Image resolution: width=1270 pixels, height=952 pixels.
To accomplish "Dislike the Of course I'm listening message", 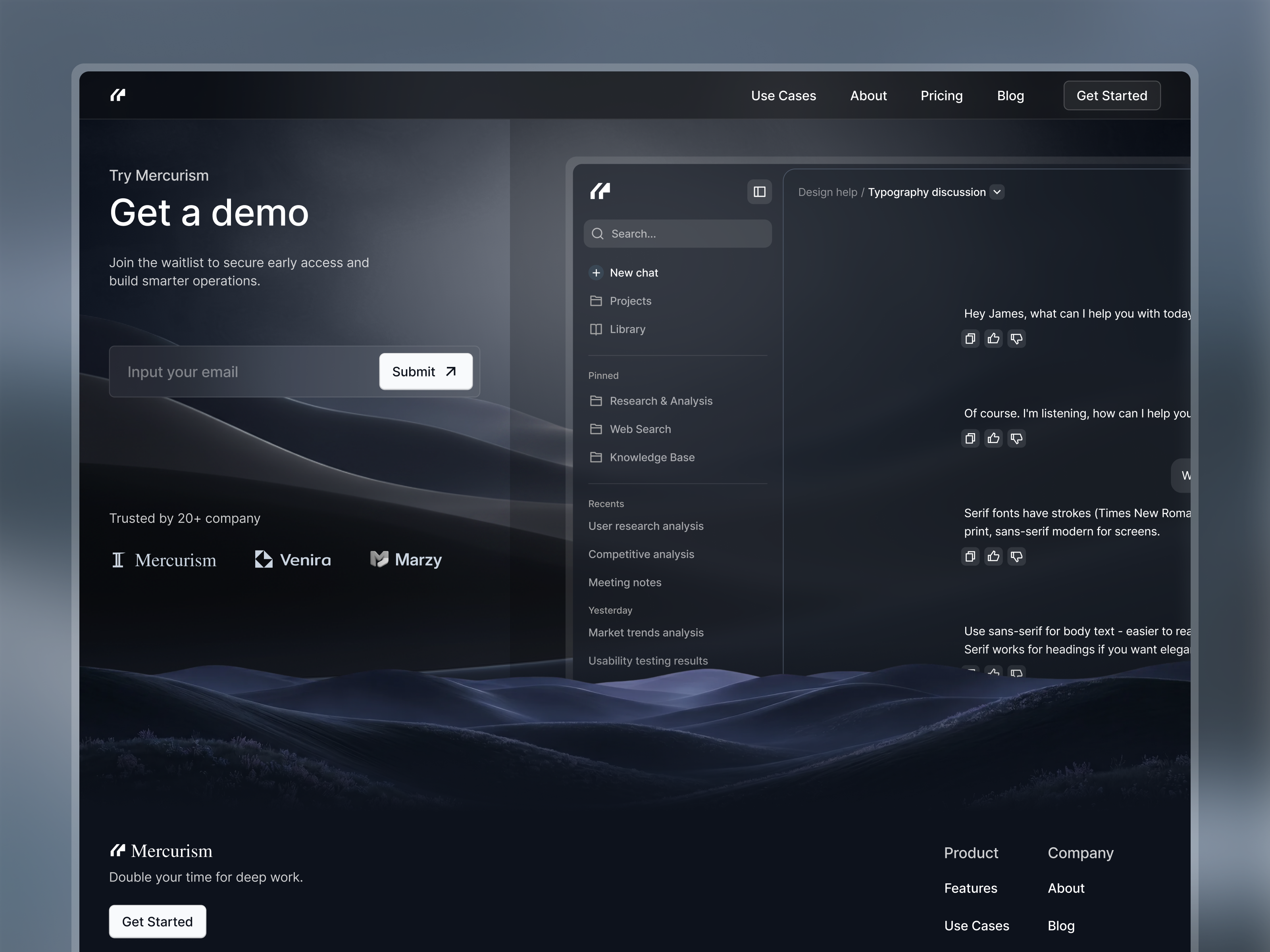I will (1016, 438).
